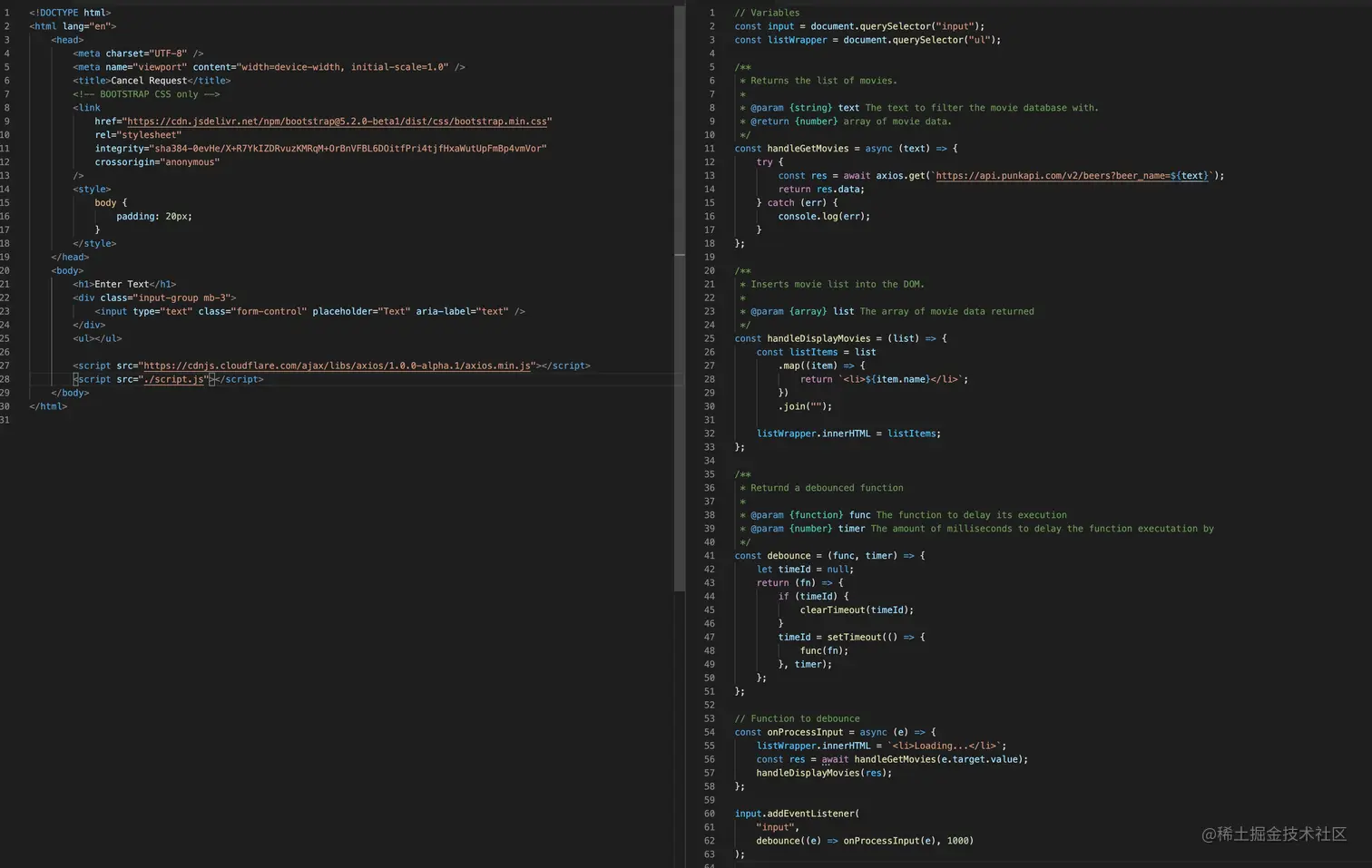Click the h1 'Enter Text' heading line
Screen dimensions: 1372x868
(124, 284)
